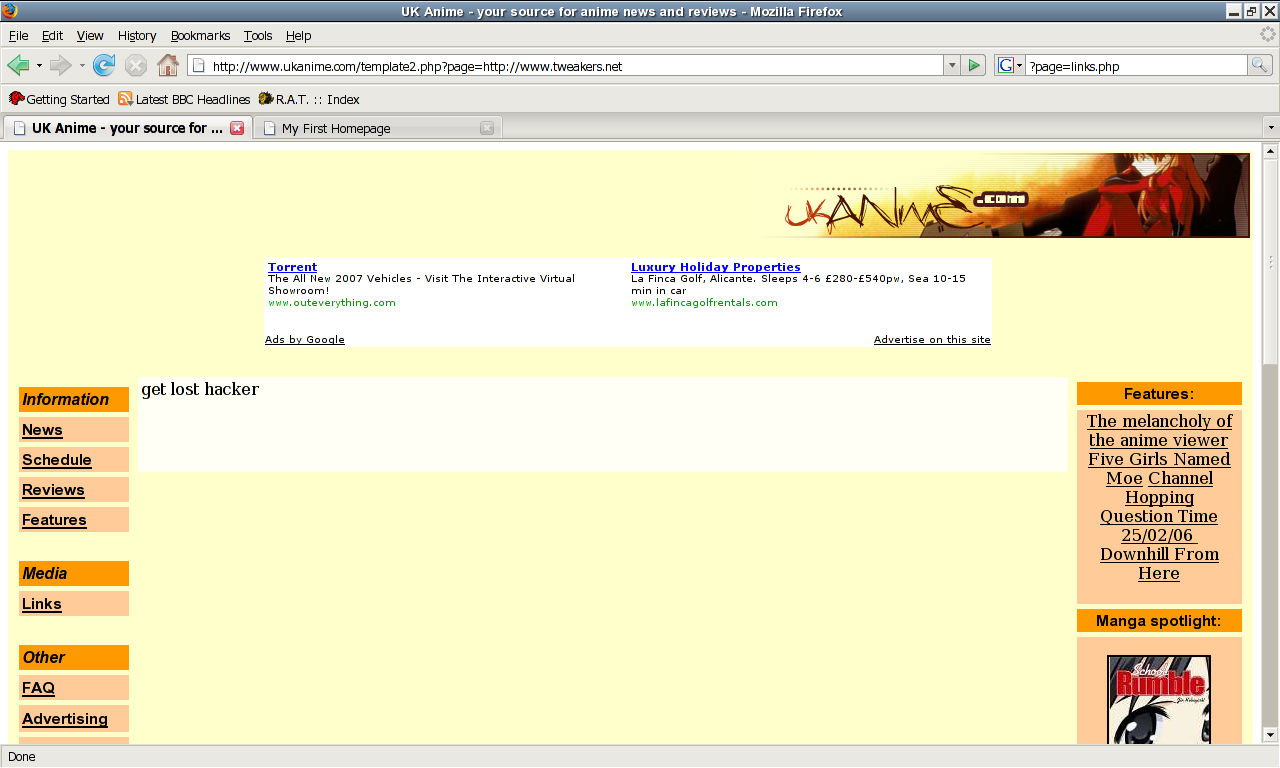The image size is (1280, 768).
Task: Click inside the URL address field
Action: 570,66
